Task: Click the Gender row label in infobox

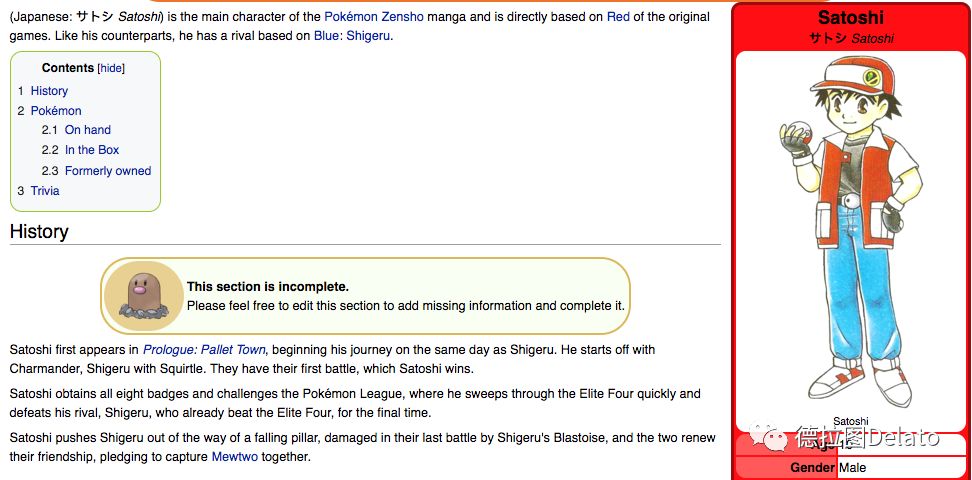Action: click(x=812, y=468)
